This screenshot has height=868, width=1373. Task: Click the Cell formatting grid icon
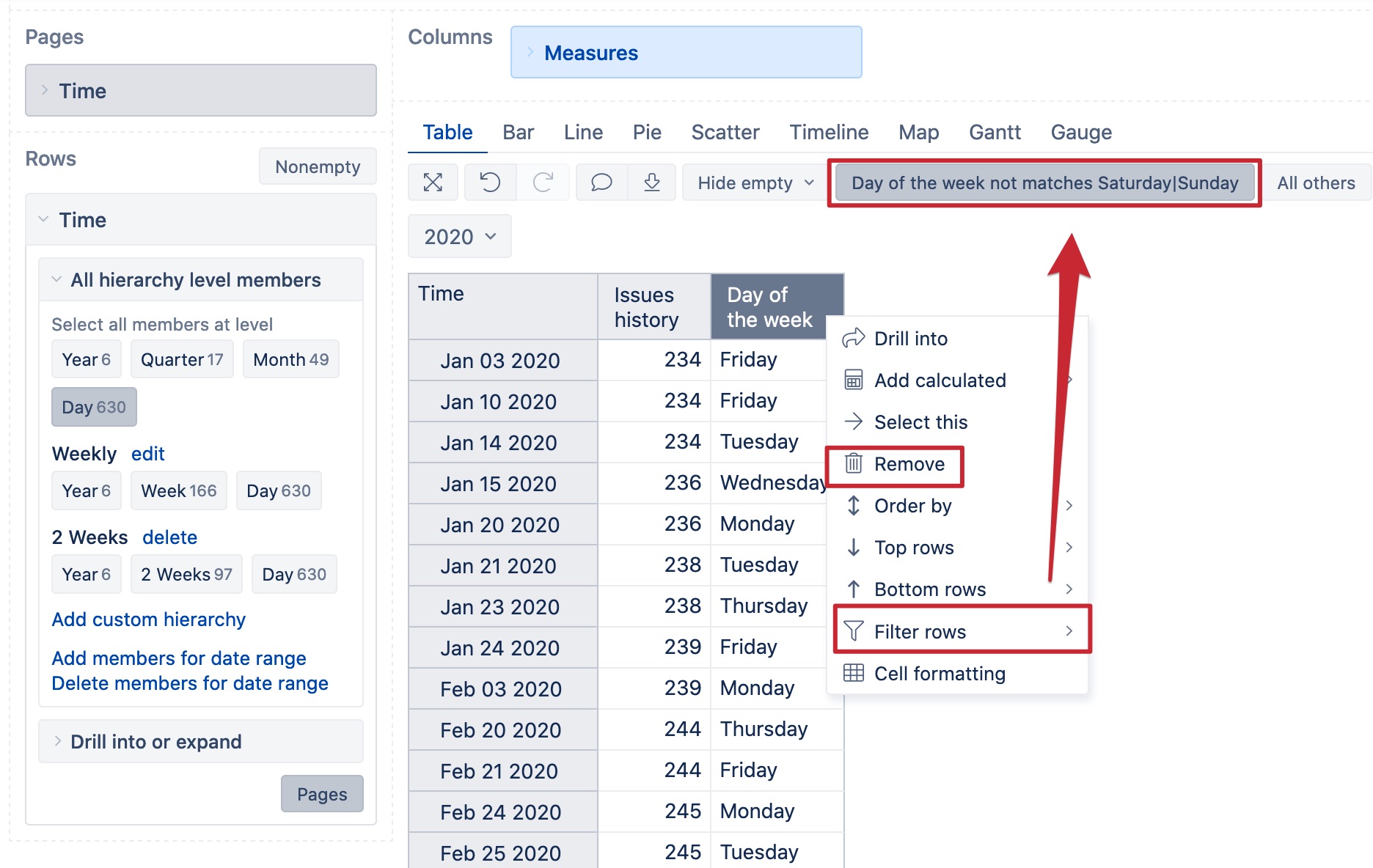(x=854, y=673)
